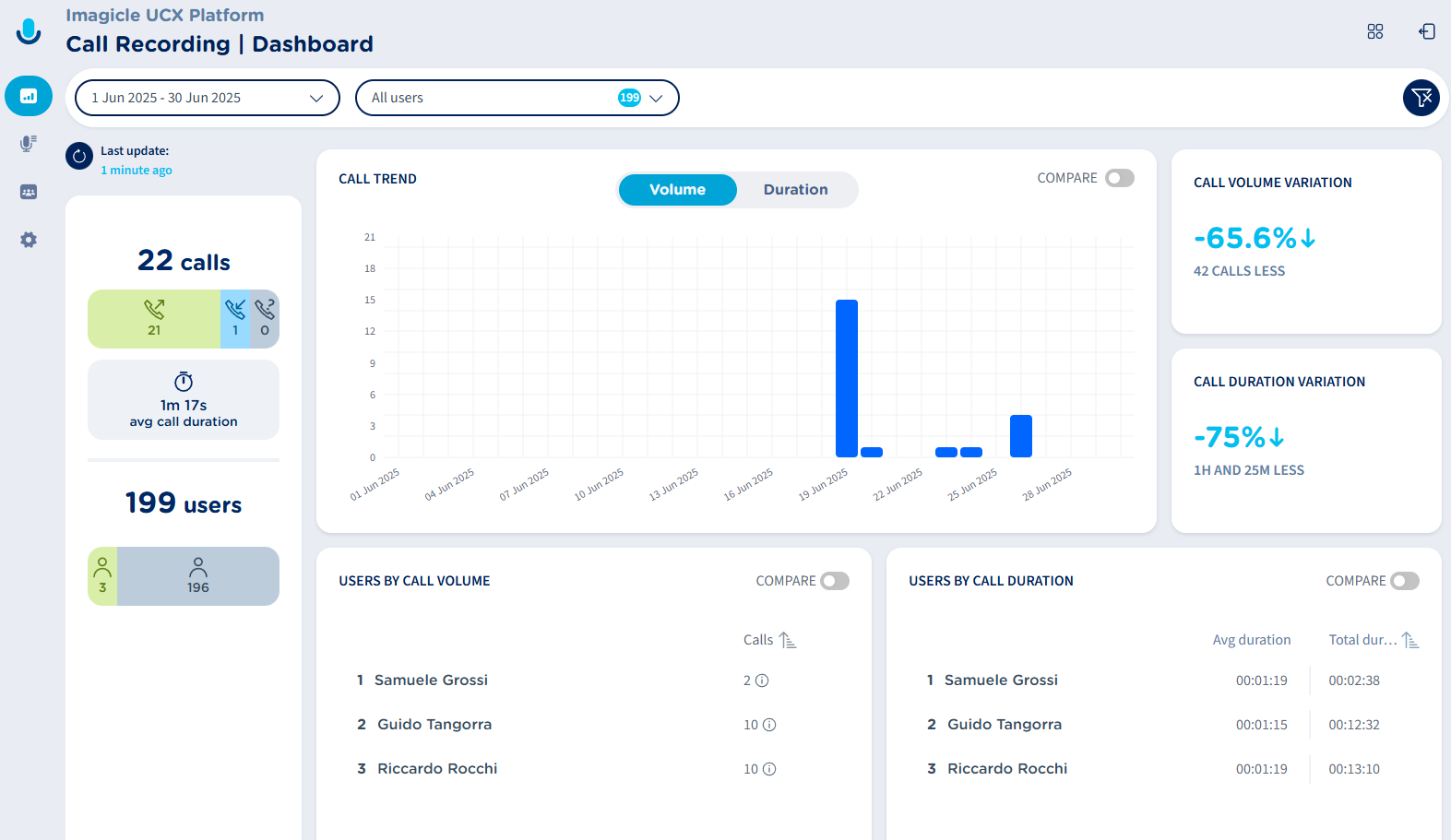Refresh the last update data
Screen dimensions: 1451x840
click(x=79, y=157)
